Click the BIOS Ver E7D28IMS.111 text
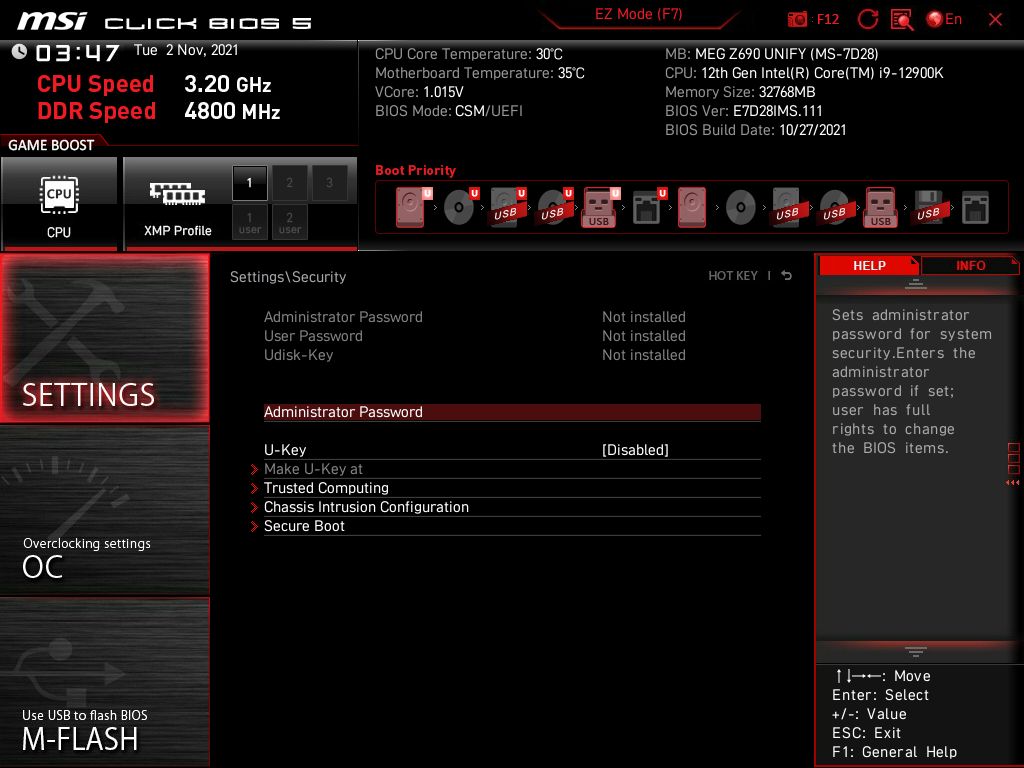 coord(744,111)
